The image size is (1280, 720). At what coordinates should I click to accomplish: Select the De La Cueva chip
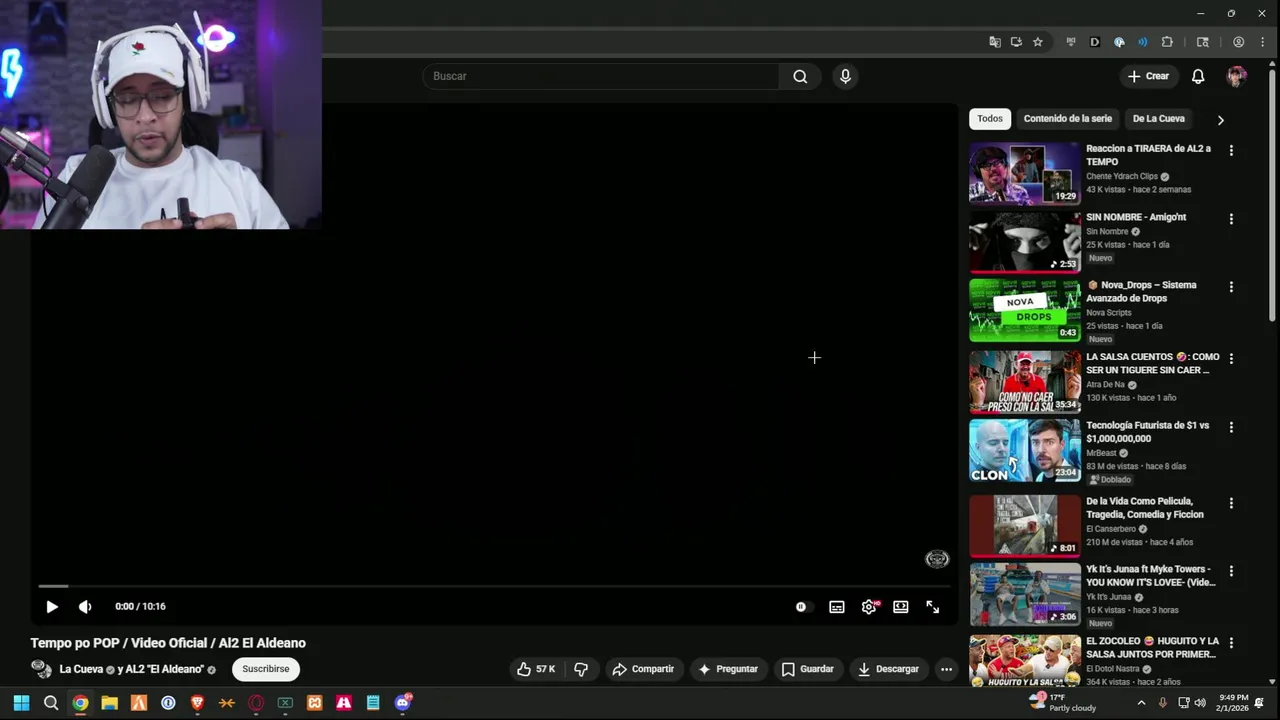[1158, 119]
